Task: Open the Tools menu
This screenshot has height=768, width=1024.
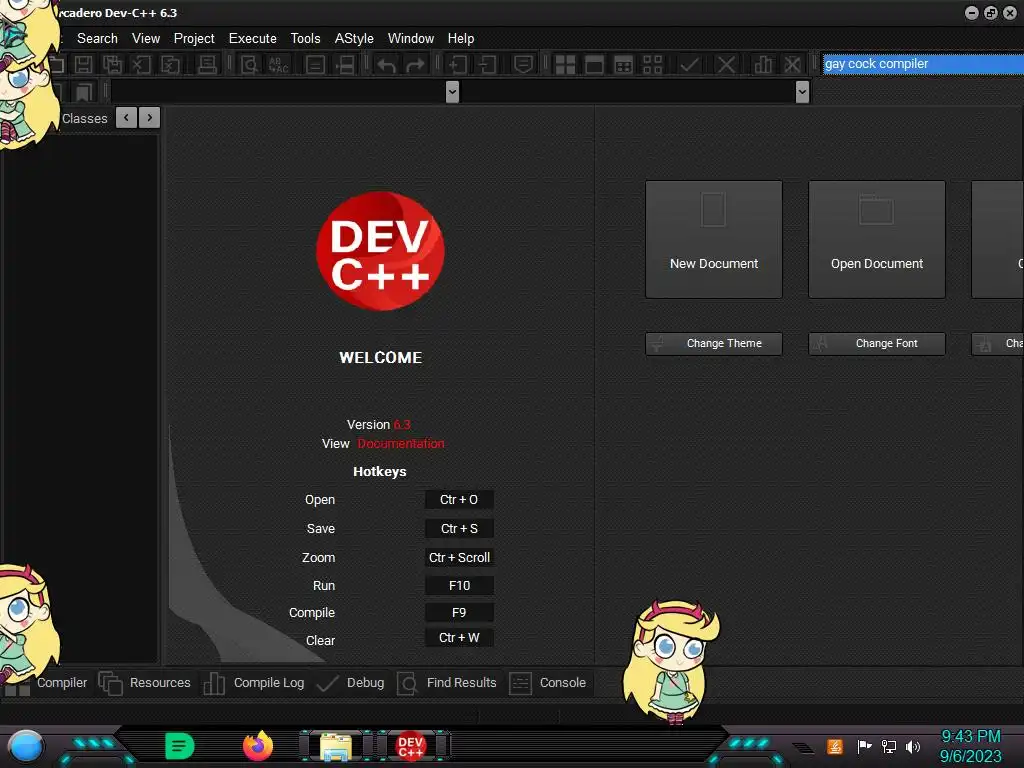Action: [x=306, y=39]
